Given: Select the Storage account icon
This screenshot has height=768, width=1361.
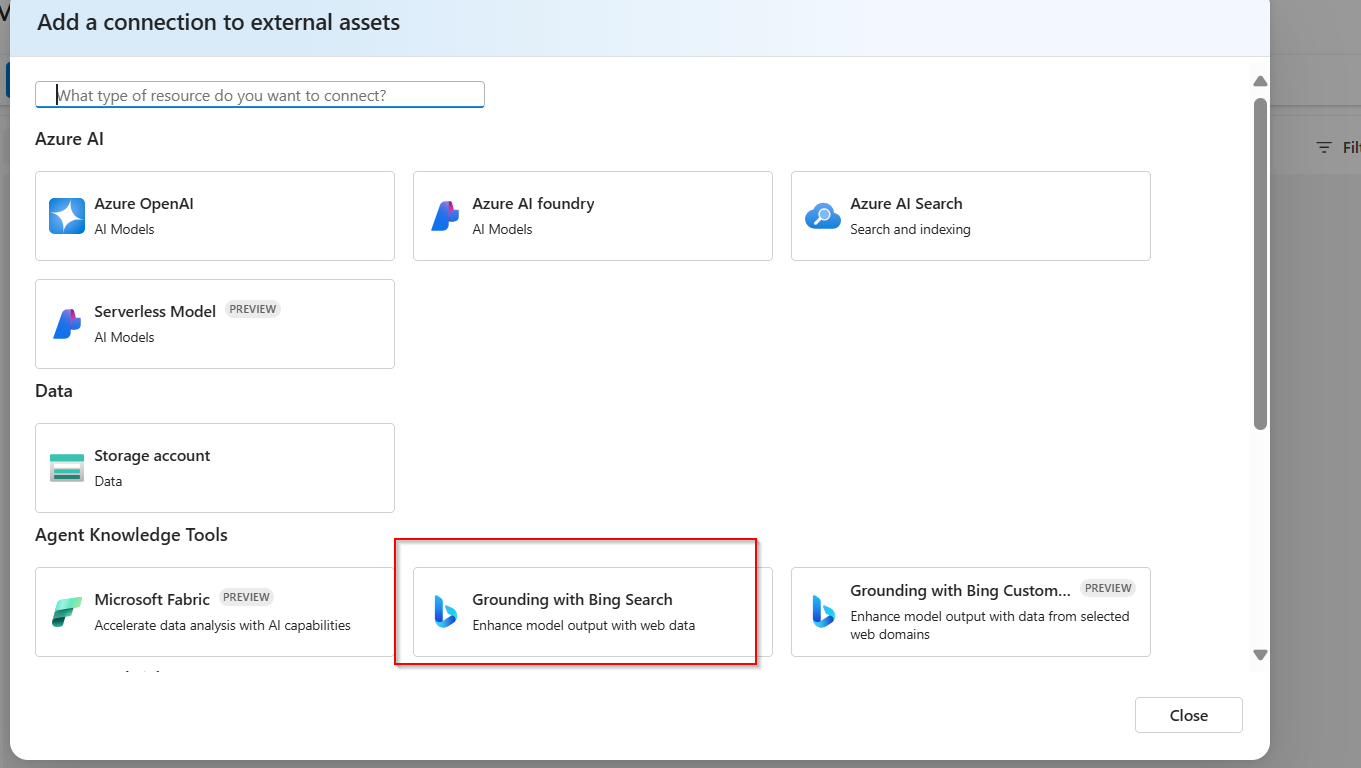Looking at the screenshot, I should point(66,467).
